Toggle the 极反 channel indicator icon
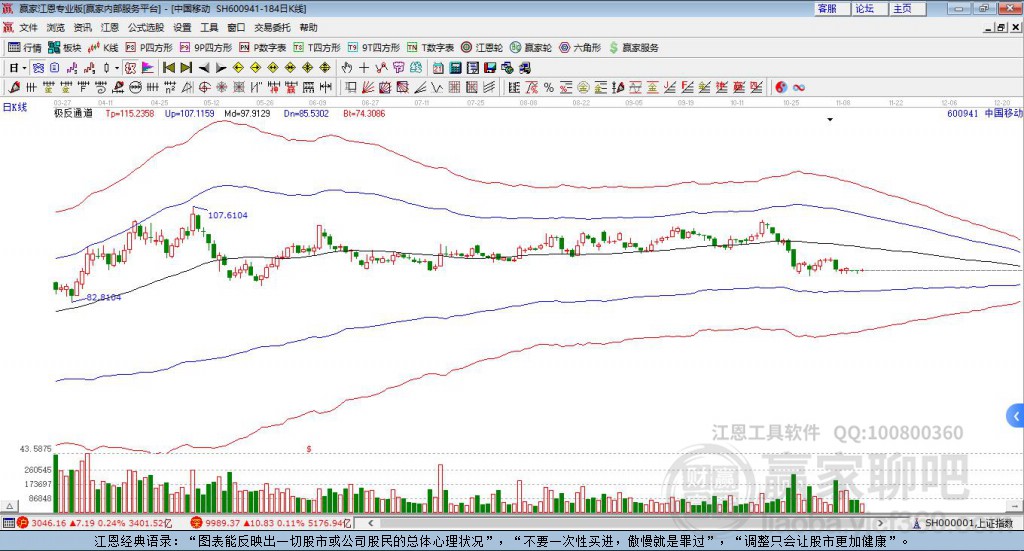The height and width of the screenshot is (551, 1024). point(130,68)
